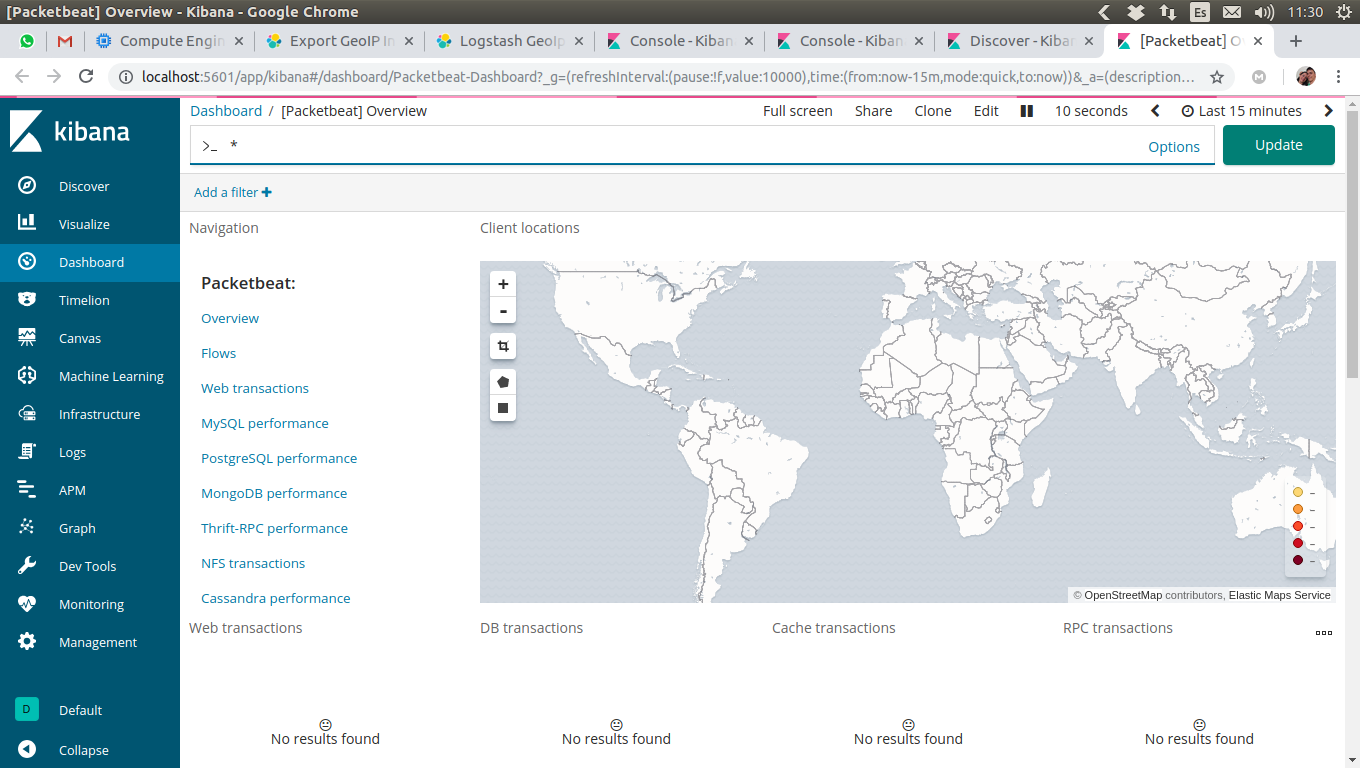Open the Monitoring heartbeat icon
The width and height of the screenshot is (1360, 768).
(x=27, y=604)
